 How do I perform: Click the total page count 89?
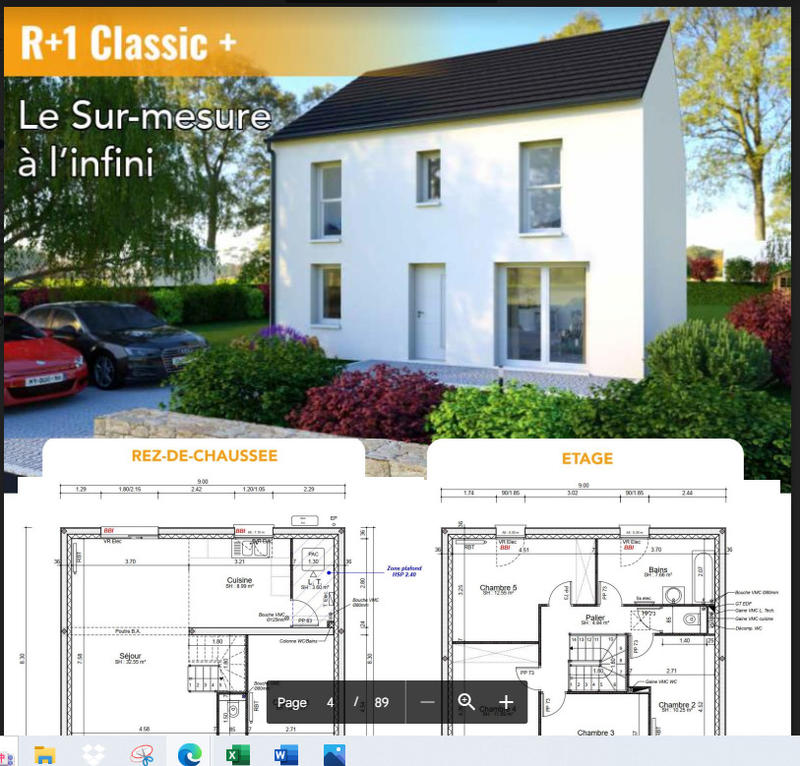(381, 702)
